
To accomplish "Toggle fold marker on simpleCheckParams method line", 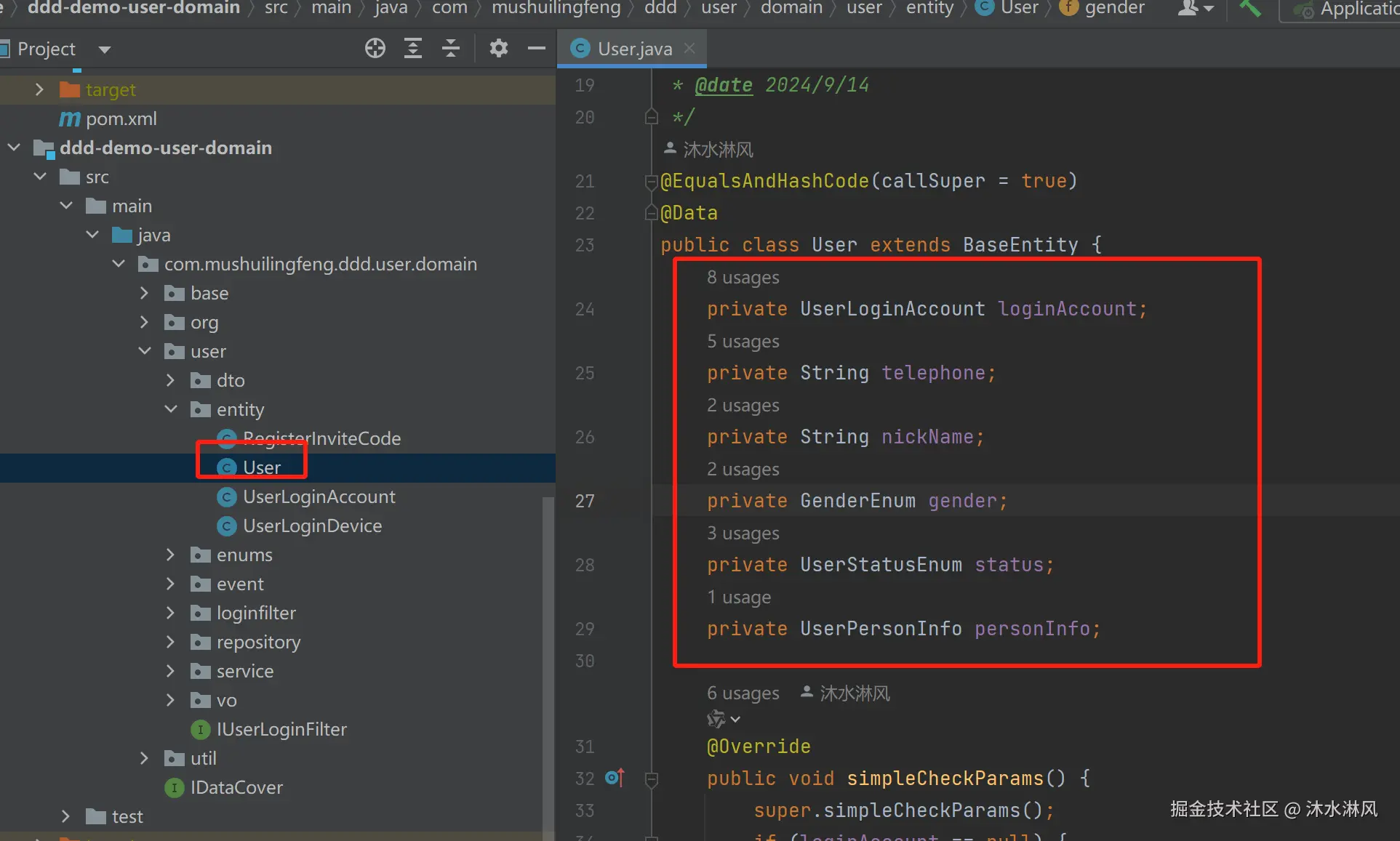I will [652, 779].
